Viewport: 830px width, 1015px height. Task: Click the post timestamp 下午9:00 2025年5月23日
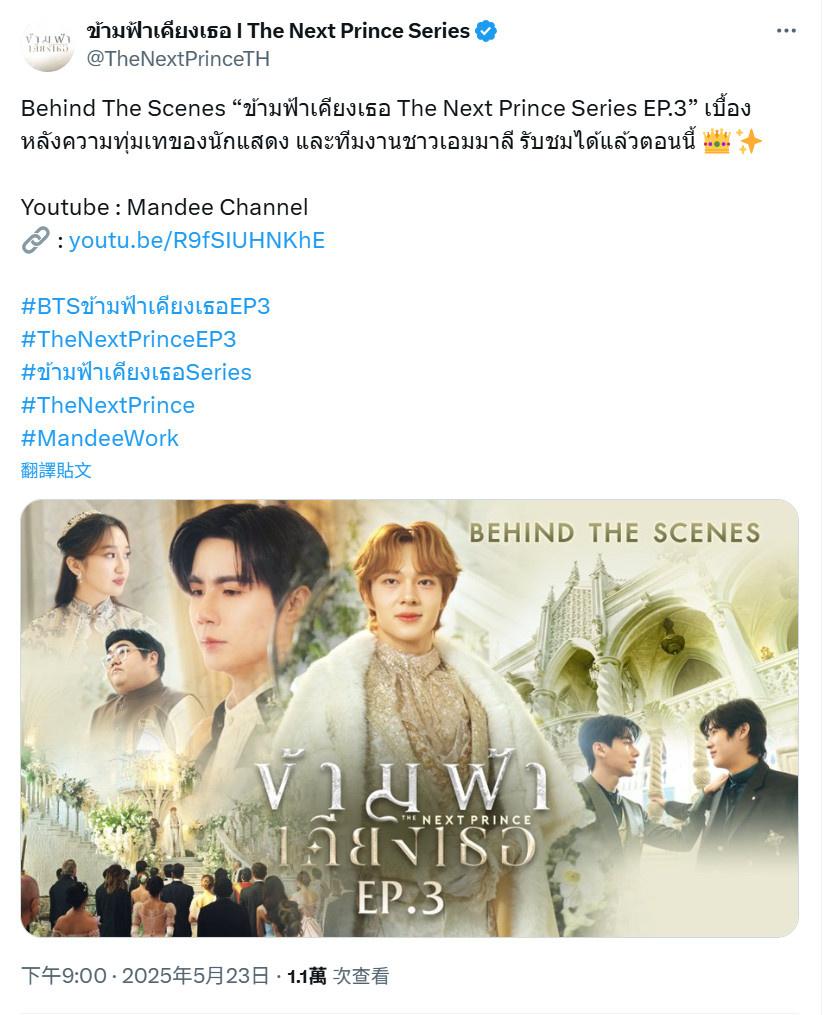pos(145,976)
